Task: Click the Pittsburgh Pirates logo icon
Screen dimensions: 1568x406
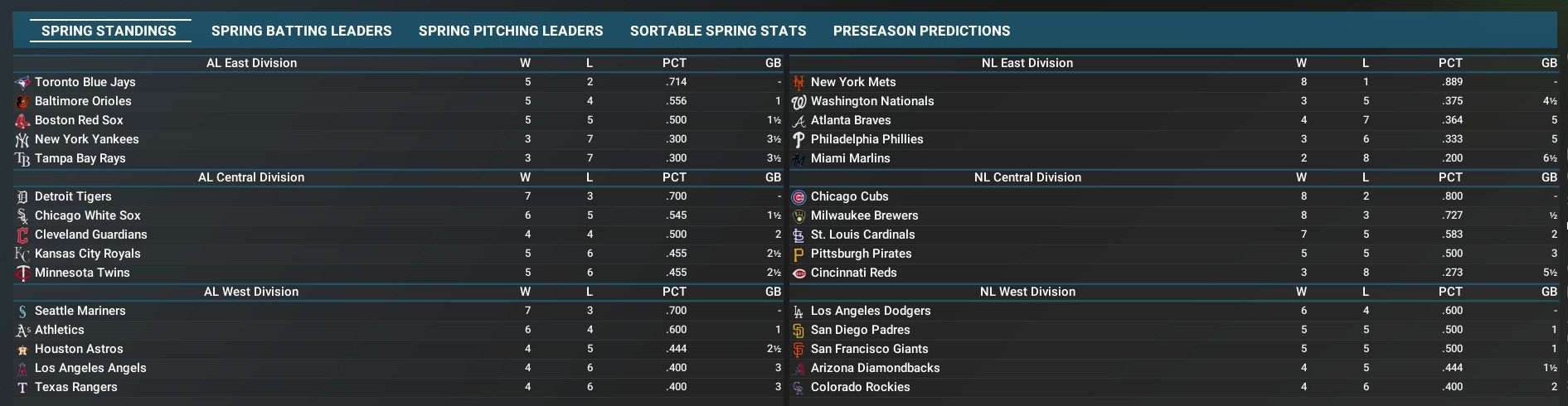Action: click(799, 254)
